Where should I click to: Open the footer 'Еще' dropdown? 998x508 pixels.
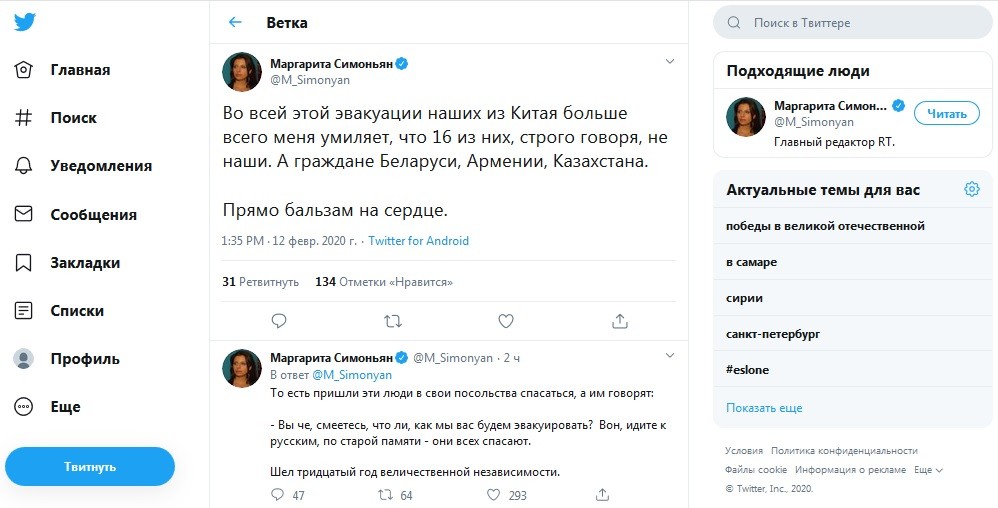tap(928, 470)
